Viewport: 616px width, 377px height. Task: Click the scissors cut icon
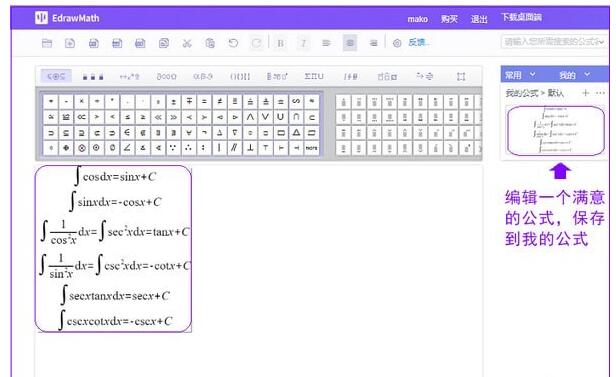click(187, 43)
